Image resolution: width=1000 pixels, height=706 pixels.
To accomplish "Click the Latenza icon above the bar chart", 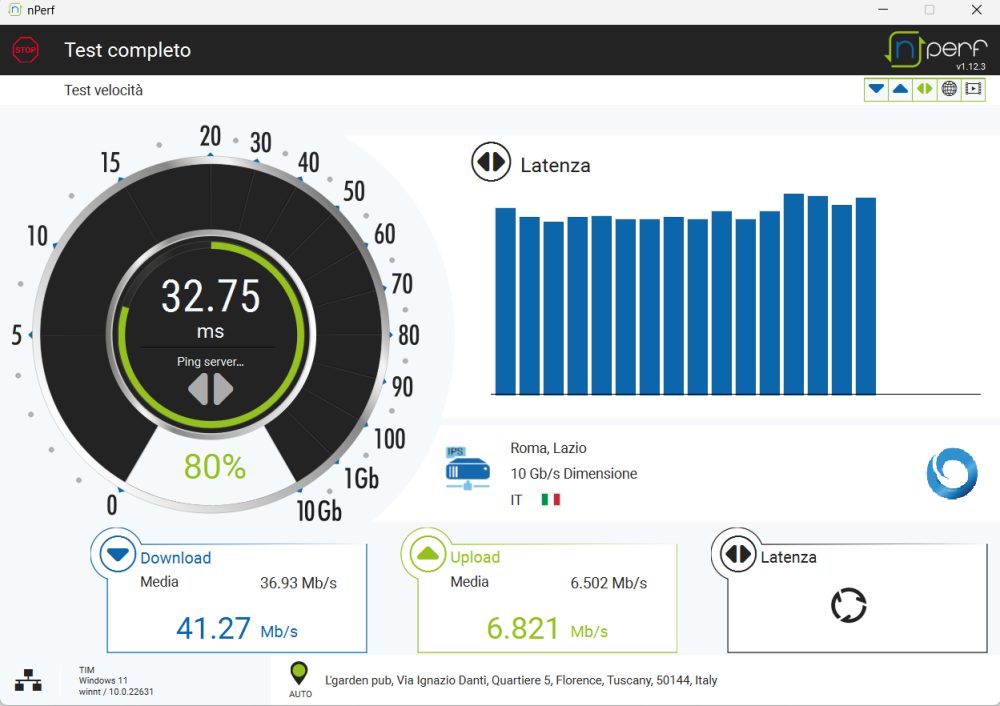I will 491,162.
